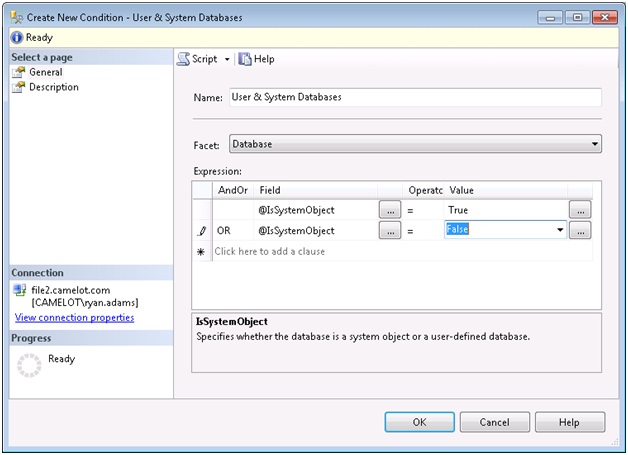Open ellipsis editor for first row field
This screenshot has width=628, height=455.
tap(390, 210)
